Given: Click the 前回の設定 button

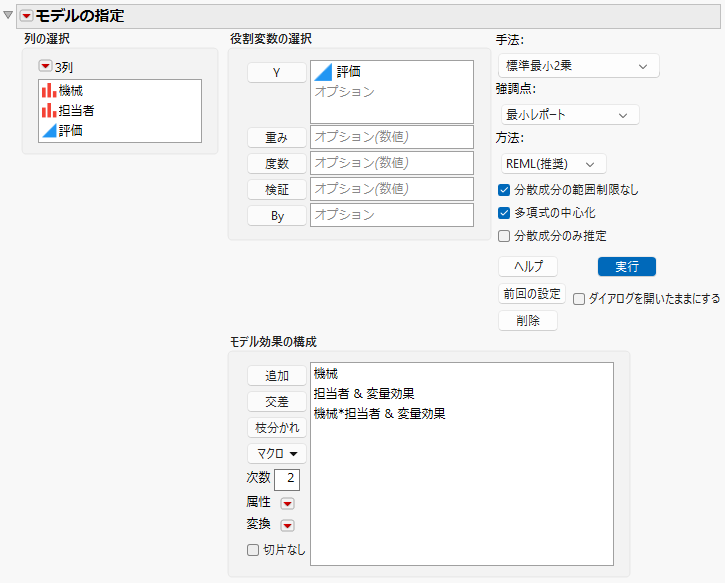Looking at the screenshot, I should point(532,294).
